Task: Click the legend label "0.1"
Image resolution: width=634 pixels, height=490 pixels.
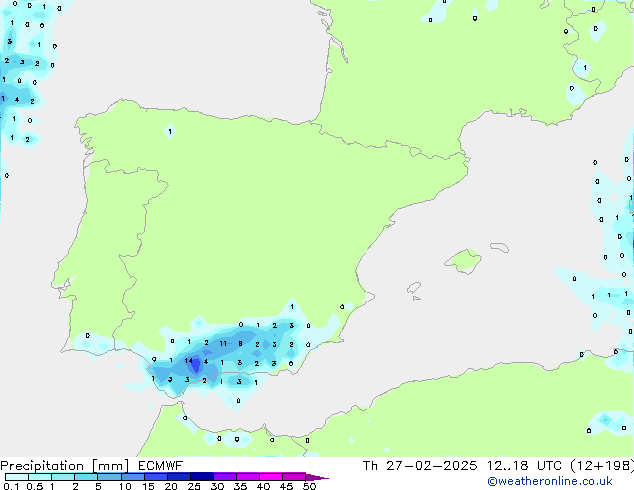Action: point(11,486)
